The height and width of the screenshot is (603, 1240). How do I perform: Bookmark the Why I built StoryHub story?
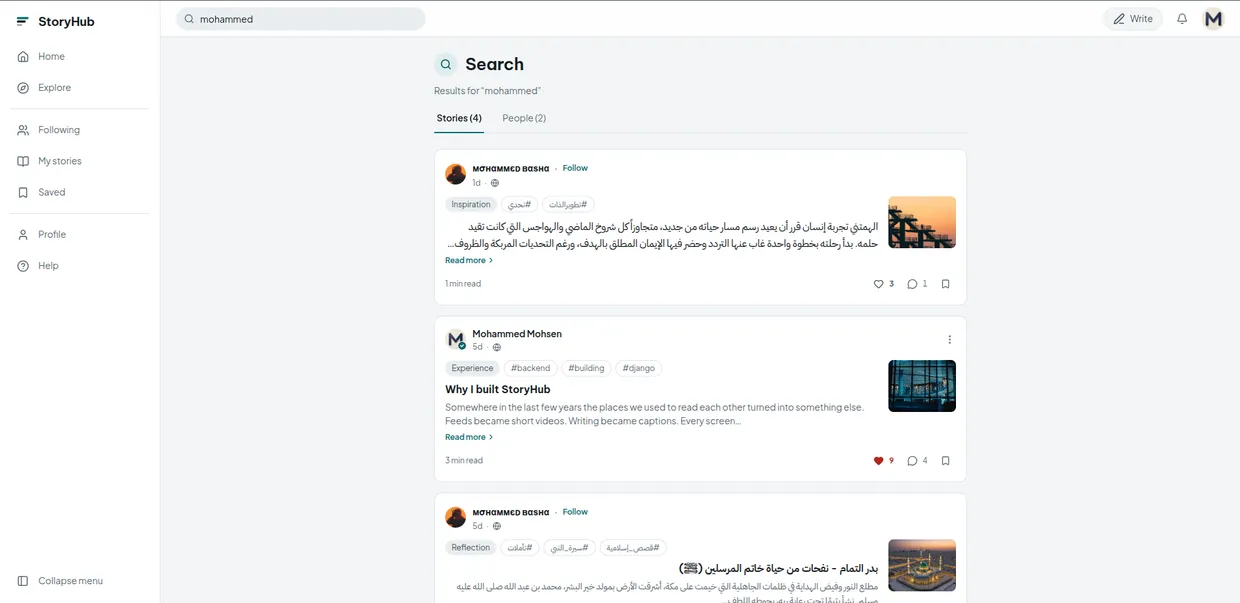coord(946,461)
